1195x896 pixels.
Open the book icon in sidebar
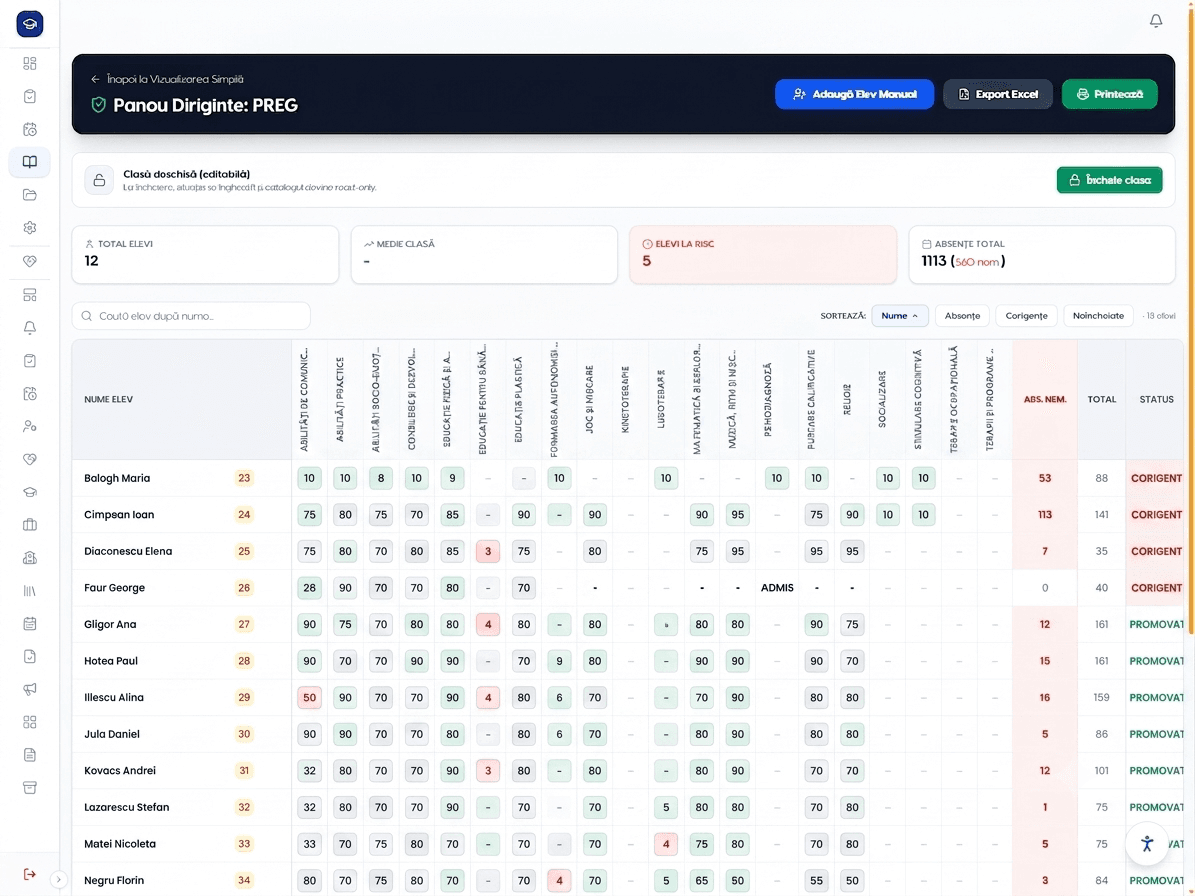[x=30, y=162]
